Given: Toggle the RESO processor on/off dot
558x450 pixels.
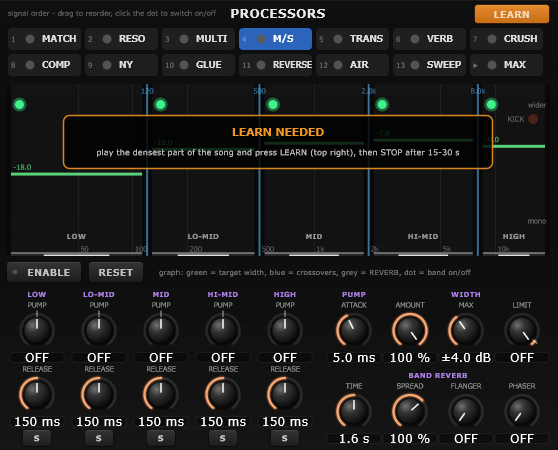Looking at the screenshot, I should 107,39.
